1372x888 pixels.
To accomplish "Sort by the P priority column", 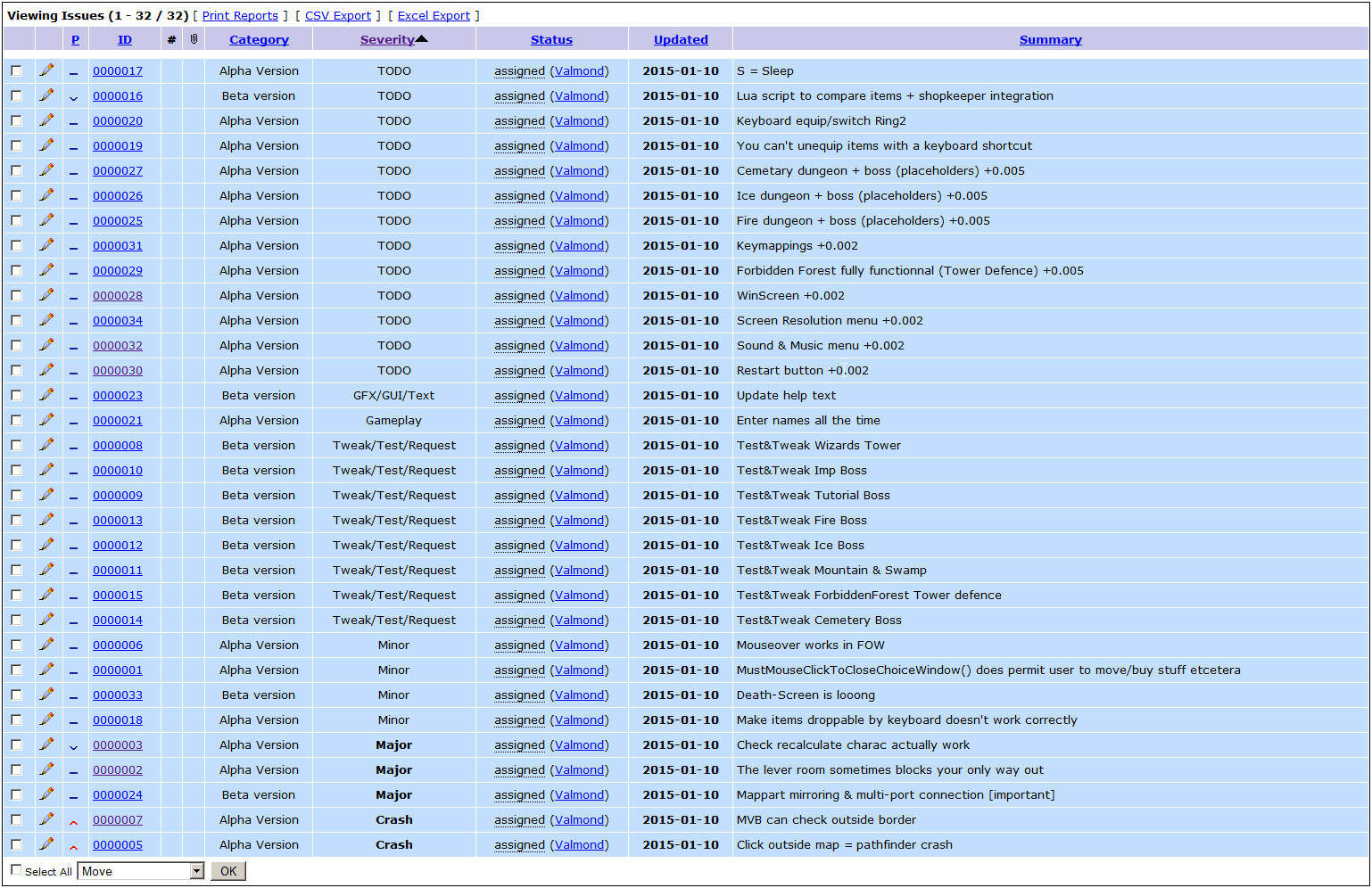I will [x=75, y=39].
